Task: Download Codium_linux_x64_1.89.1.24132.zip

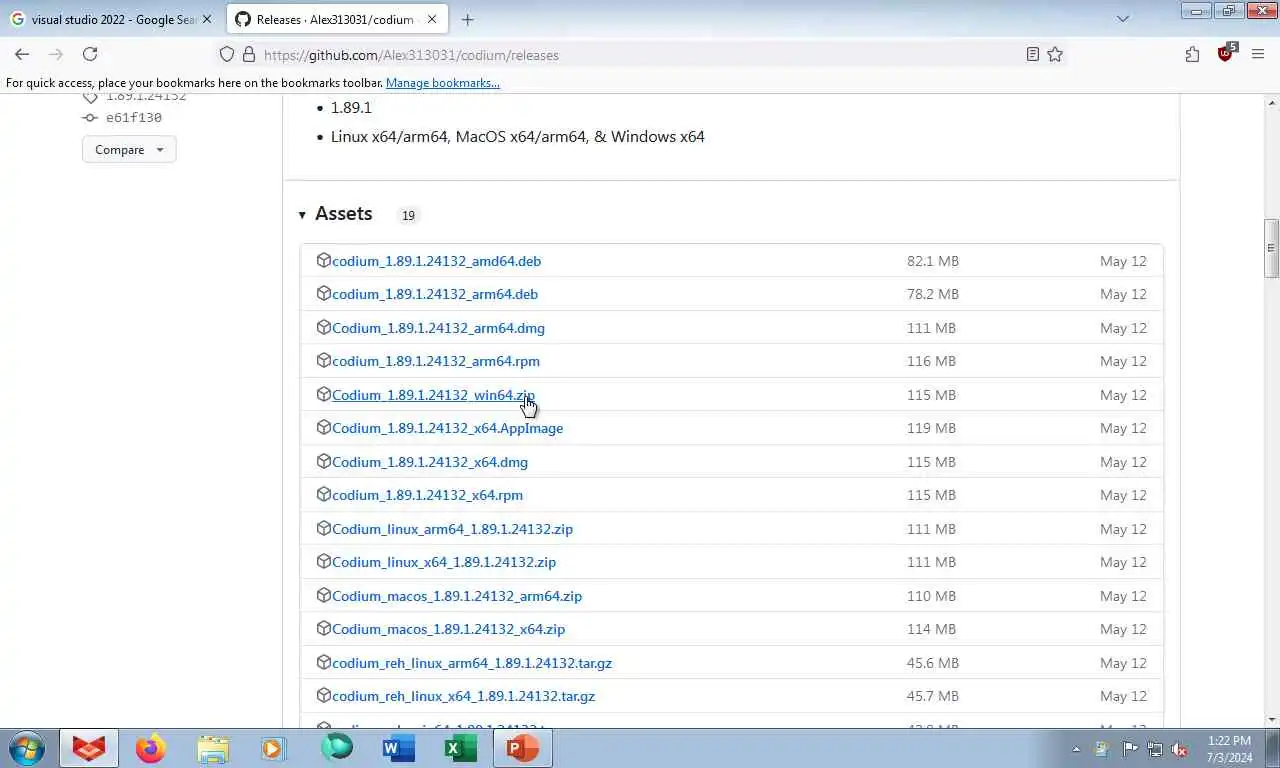Action: coord(444,562)
